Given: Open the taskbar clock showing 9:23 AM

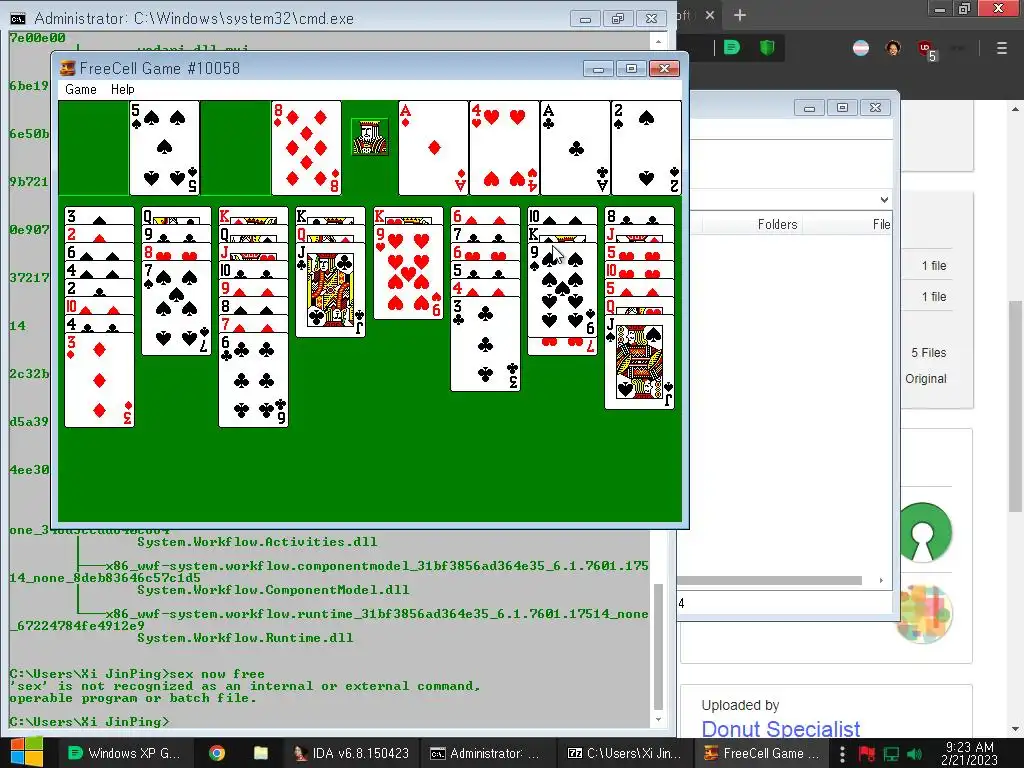Looking at the screenshot, I should [x=969, y=753].
